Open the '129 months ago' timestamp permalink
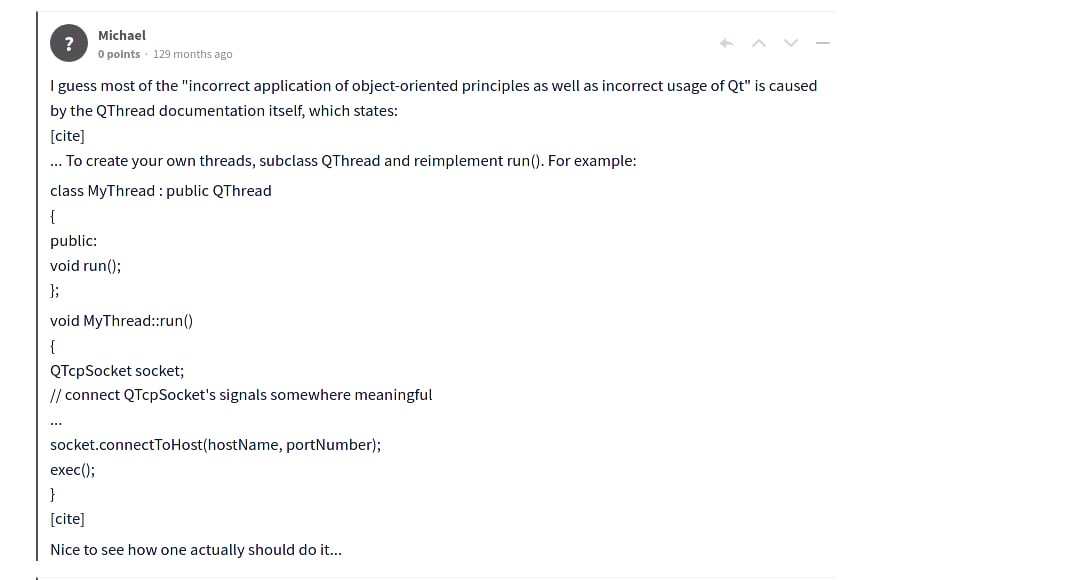Screen dimensions: 1081x580 [192, 54]
